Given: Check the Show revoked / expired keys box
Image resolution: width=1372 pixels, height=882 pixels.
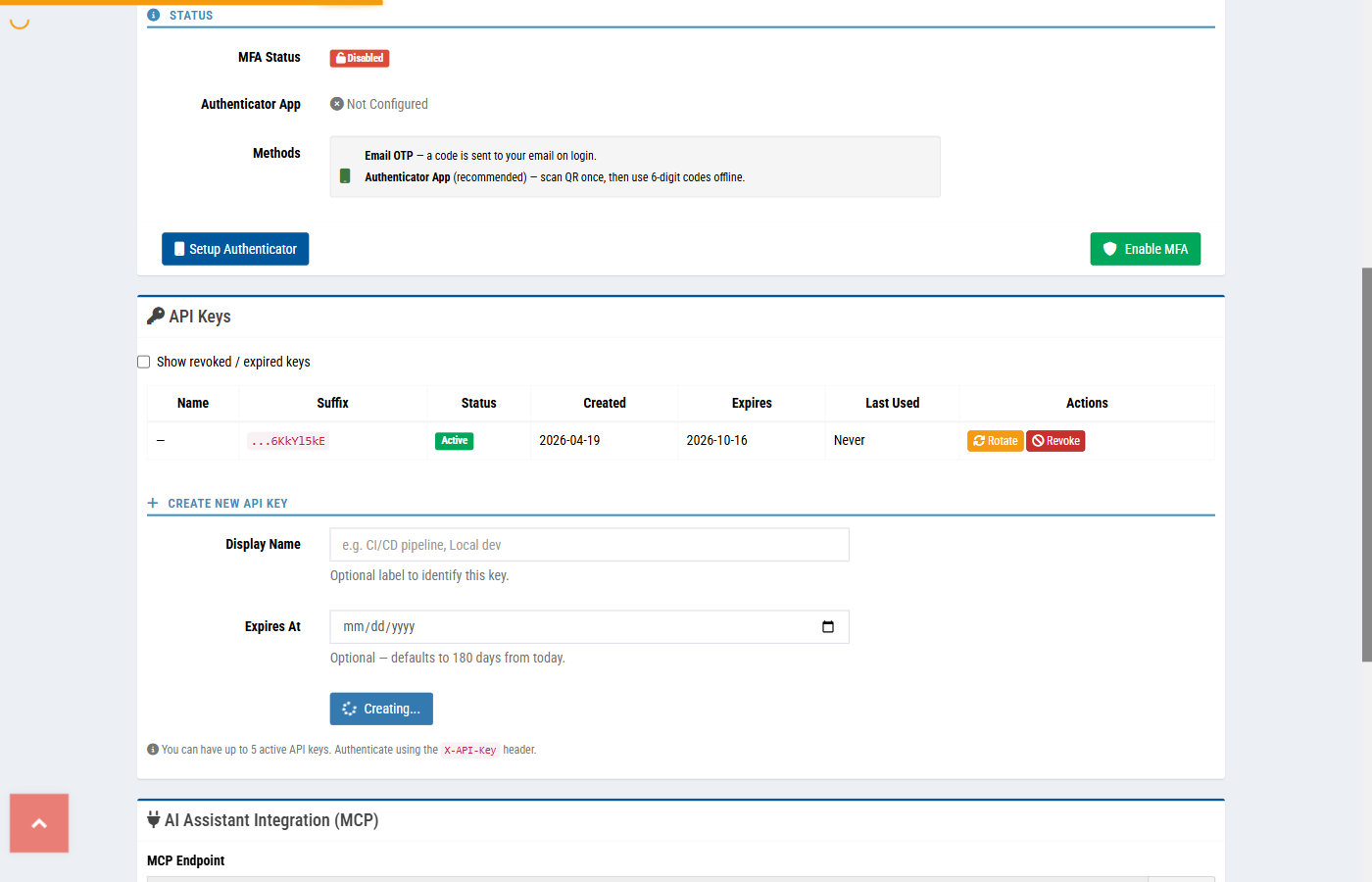Looking at the screenshot, I should click(143, 361).
